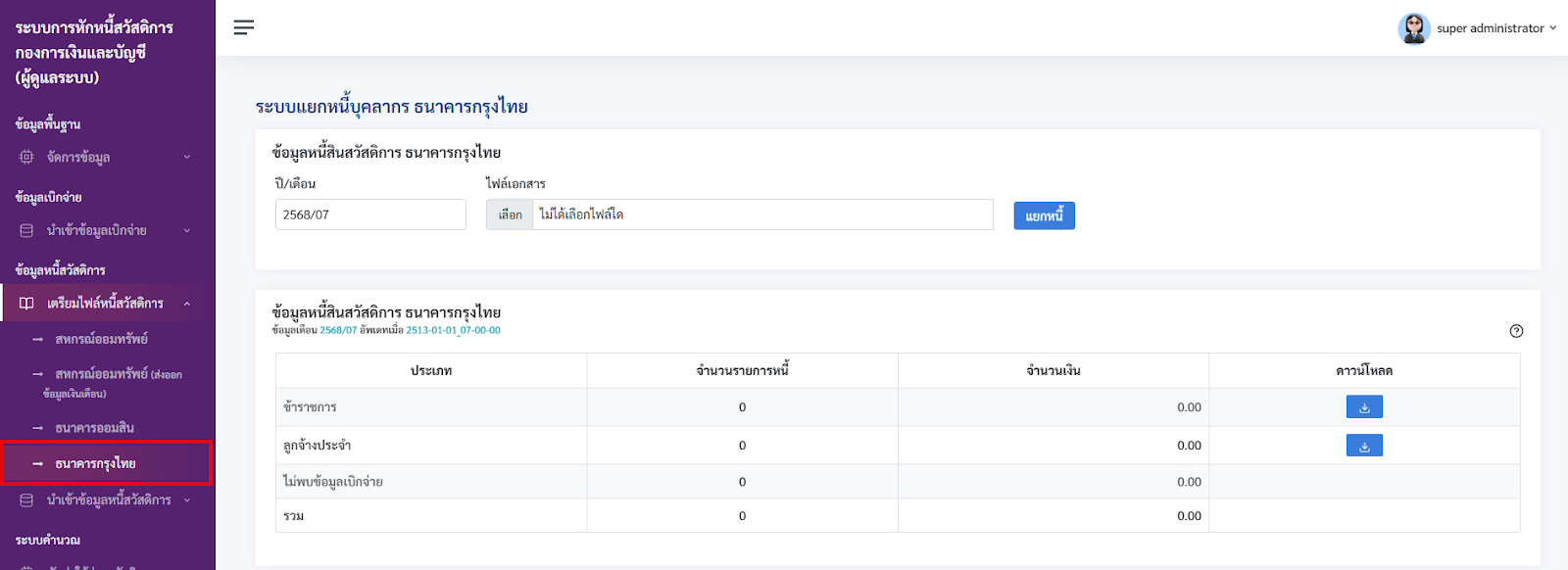Viewport: 1568px width, 570px height.
Task: Click the ข้าราชการ row label
Action: pyautogui.click(x=310, y=406)
